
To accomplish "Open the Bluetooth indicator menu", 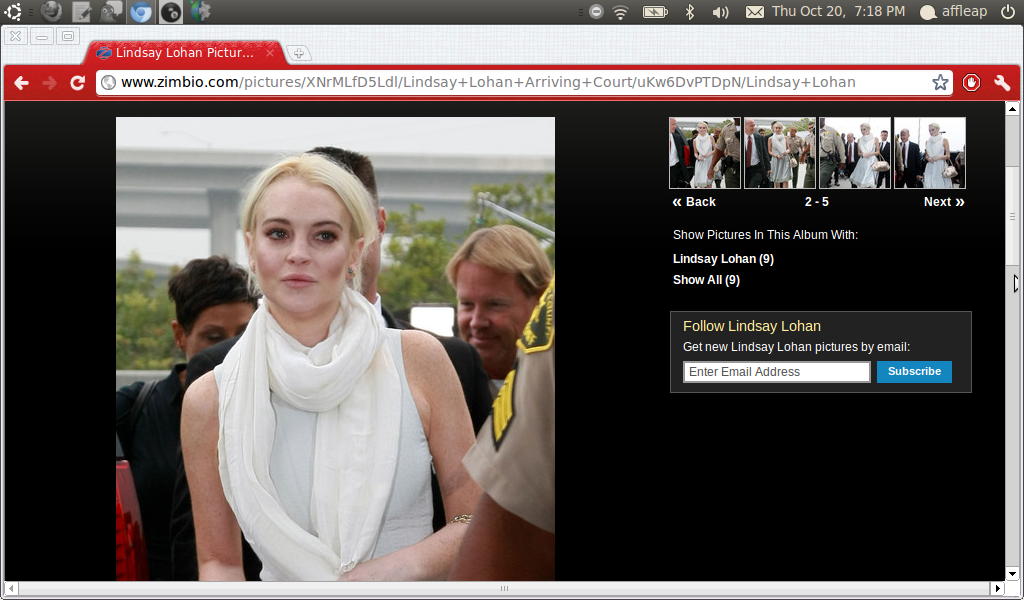I will tap(690, 12).
